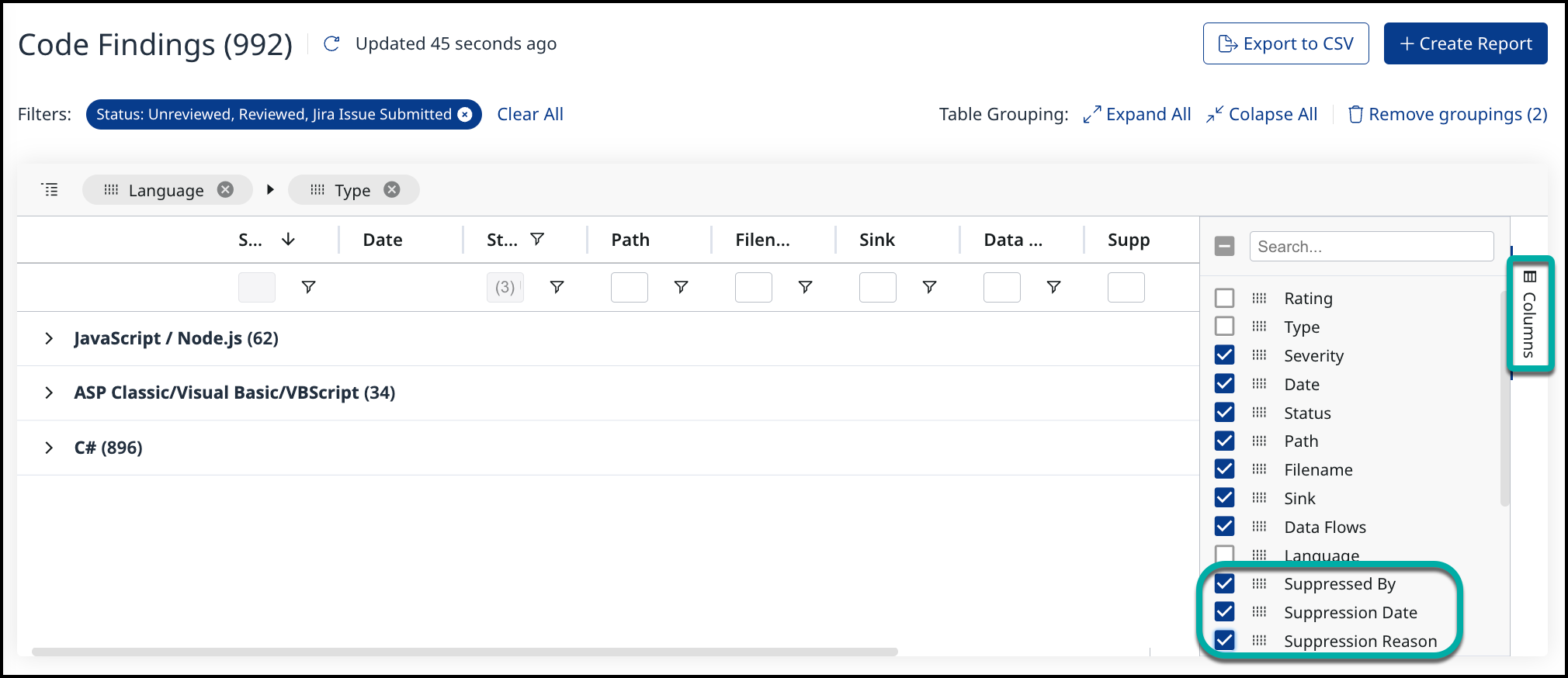Expand the JavaScript / Node.js group
Screen dimensions: 1568x678
point(49,339)
